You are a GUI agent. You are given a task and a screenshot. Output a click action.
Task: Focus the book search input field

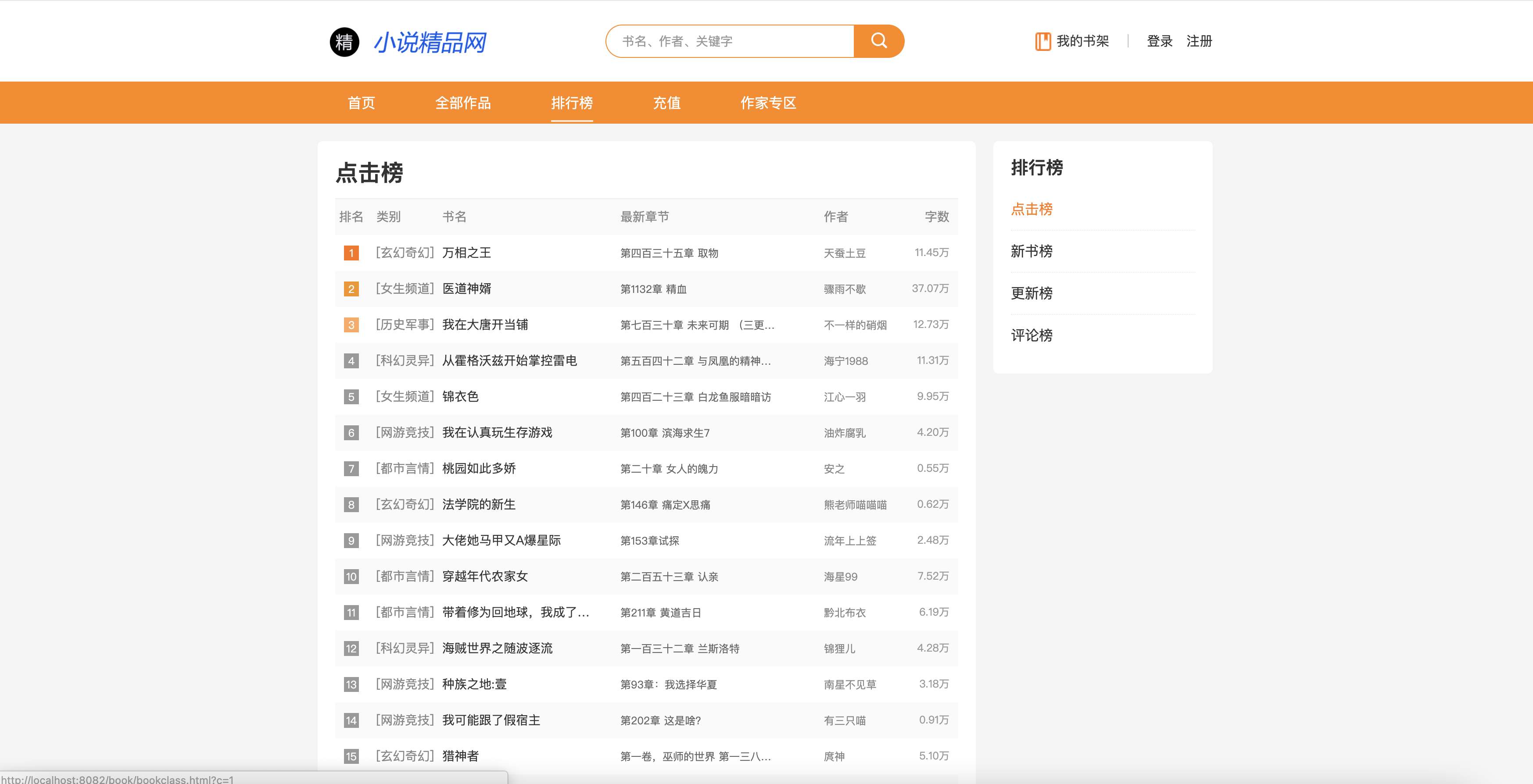[730, 41]
